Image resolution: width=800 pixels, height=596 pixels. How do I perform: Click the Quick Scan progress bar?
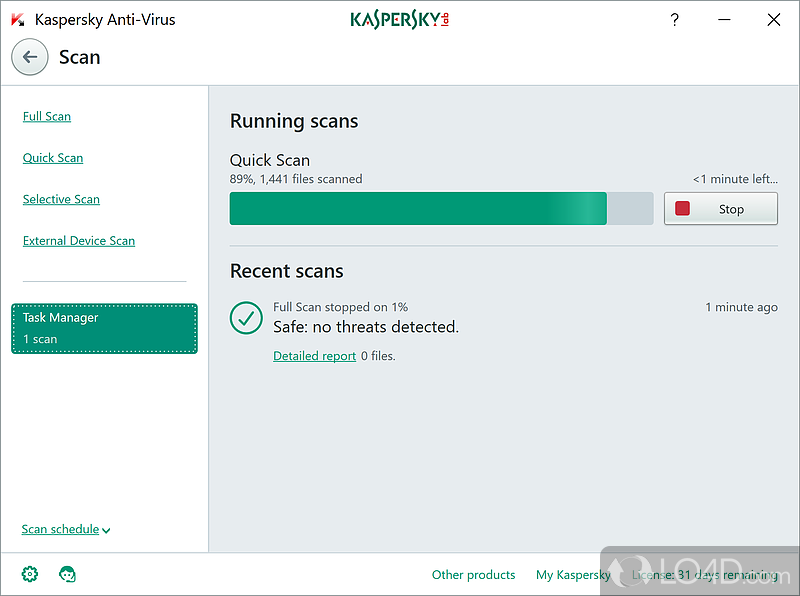click(x=441, y=209)
